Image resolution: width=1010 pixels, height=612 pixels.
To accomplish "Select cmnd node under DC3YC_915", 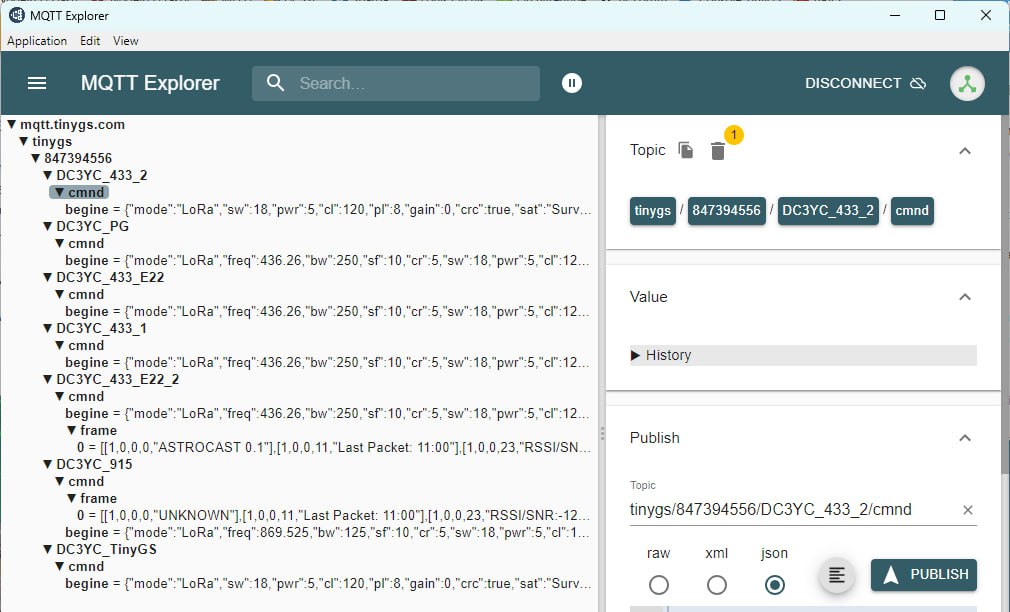I will (86, 481).
